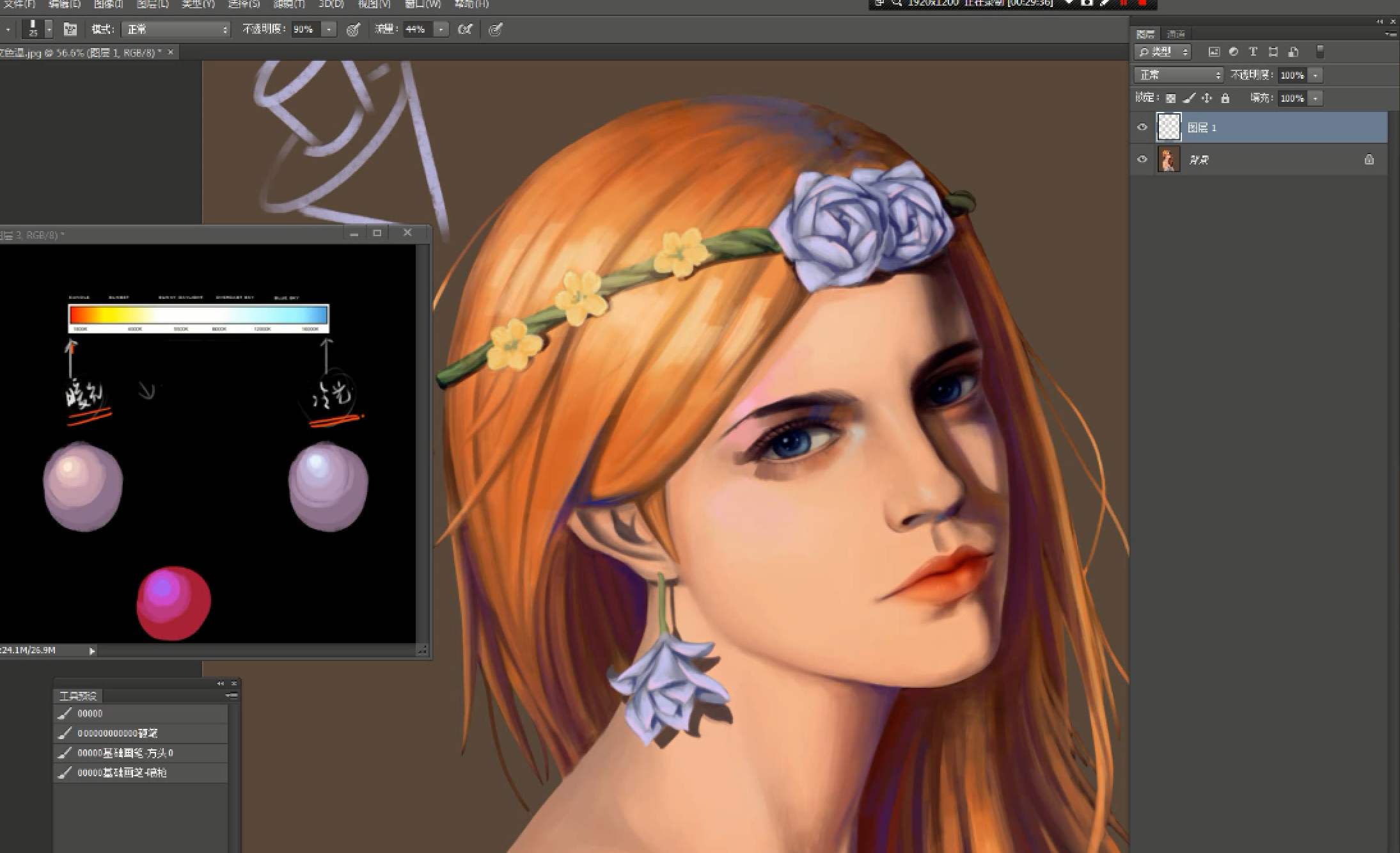
Task: Select tool preset 00000基础画笔-方头0
Action: pos(125,753)
